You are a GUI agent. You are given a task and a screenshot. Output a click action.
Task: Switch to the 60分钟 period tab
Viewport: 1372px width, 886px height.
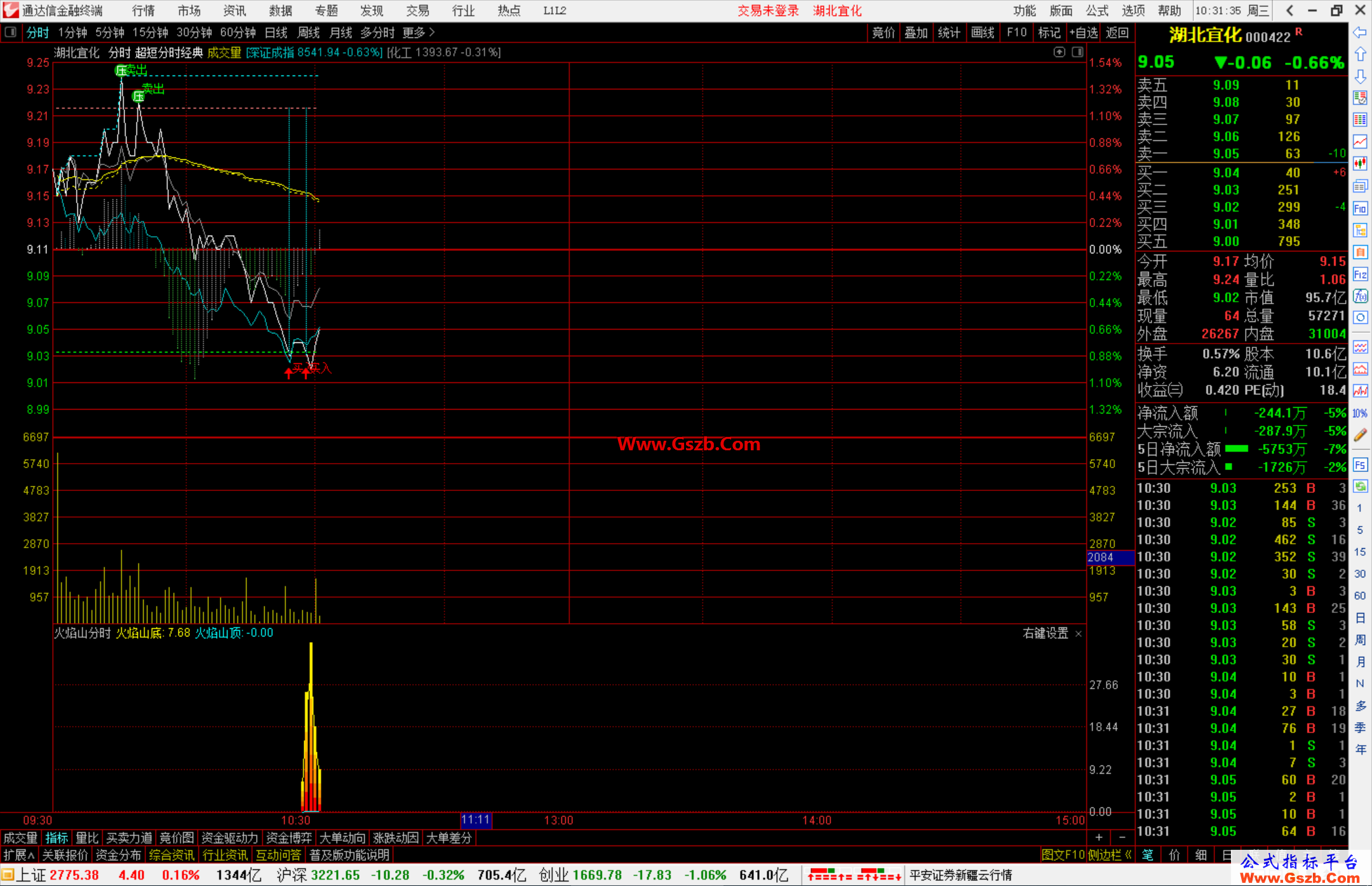(238, 32)
